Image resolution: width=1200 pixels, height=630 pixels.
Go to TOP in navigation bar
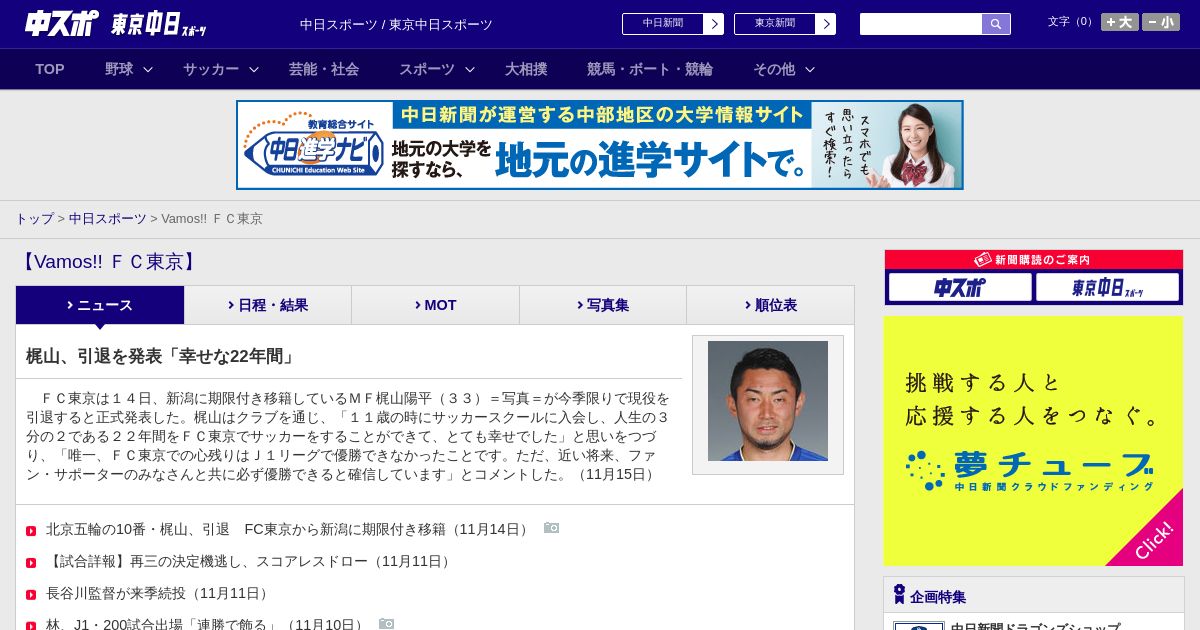[50, 69]
